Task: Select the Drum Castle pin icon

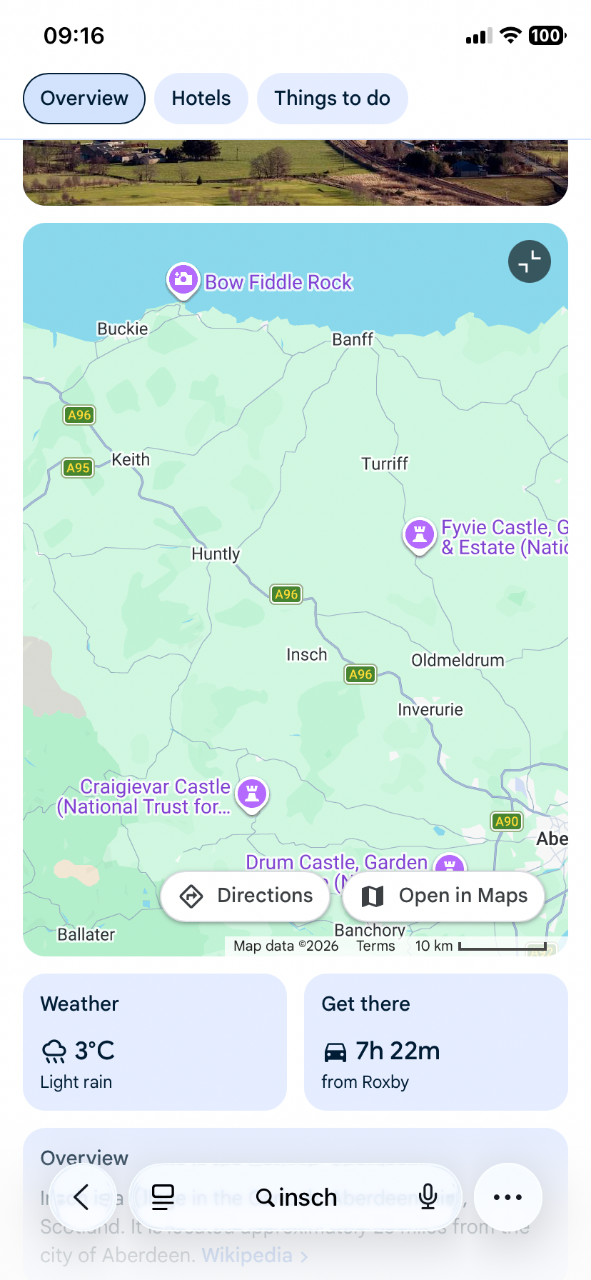Action: (450, 868)
